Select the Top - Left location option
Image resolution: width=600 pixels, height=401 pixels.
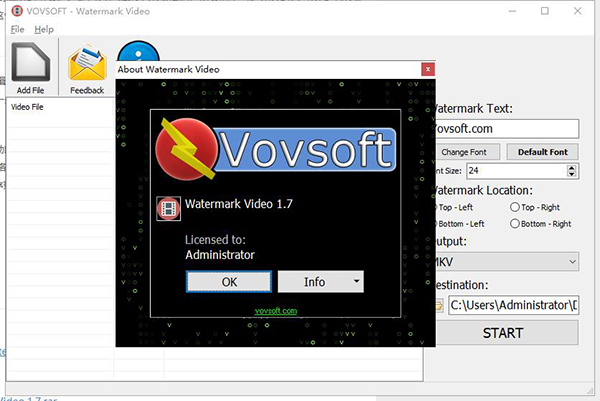455,207
